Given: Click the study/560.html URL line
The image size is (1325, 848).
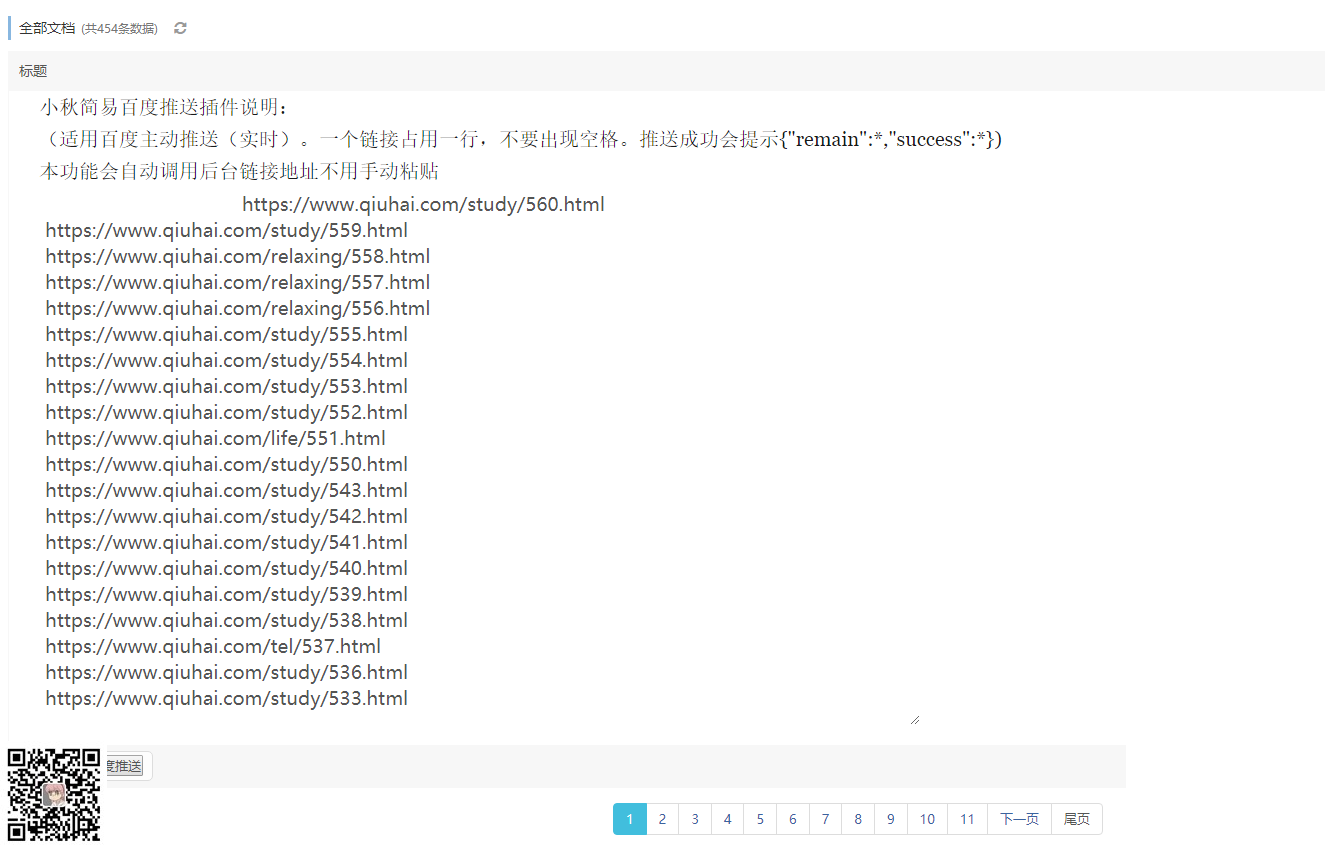Looking at the screenshot, I should pos(423,205).
